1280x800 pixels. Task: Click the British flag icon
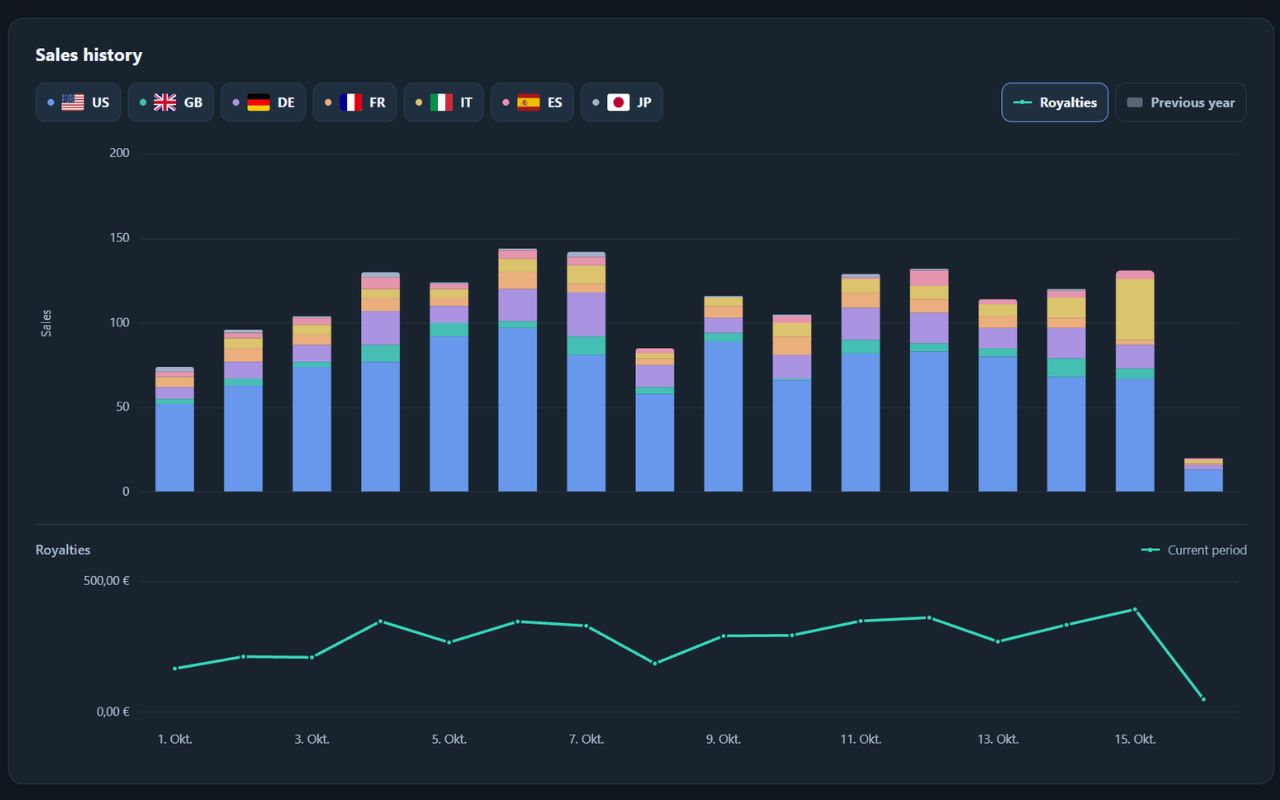click(x=165, y=102)
